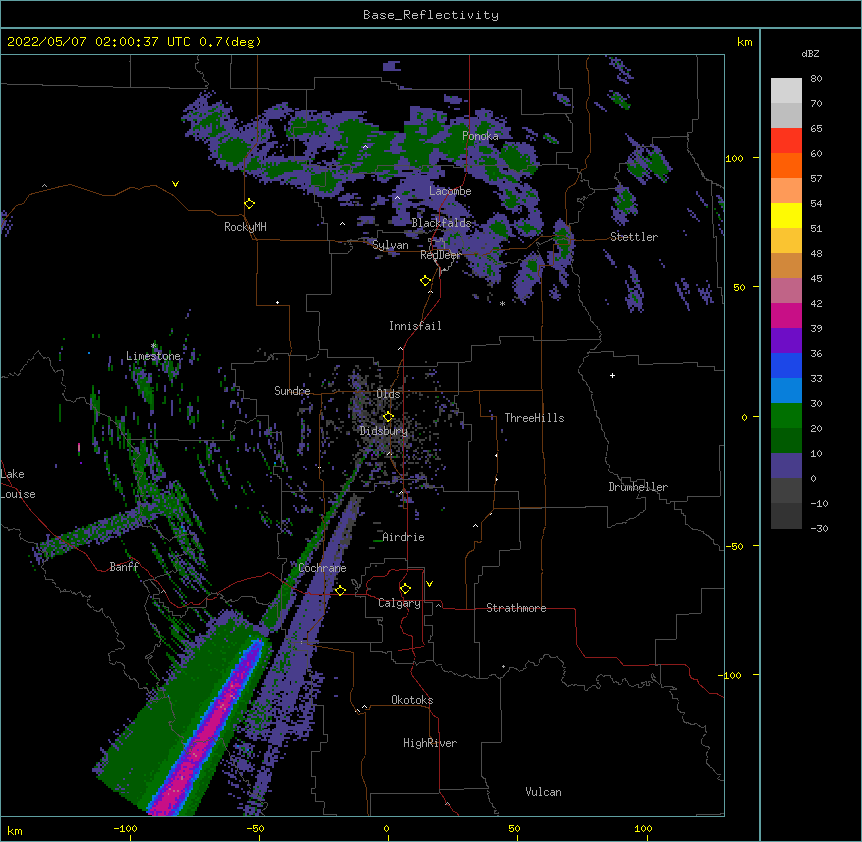Image resolution: width=862 pixels, height=842 pixels.
Task: Click the dBZ legend heading
Action: (810, 54)
